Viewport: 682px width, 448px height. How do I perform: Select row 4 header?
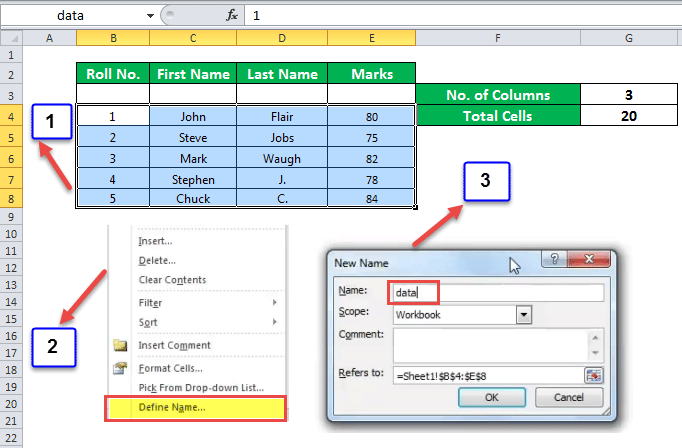11,117
